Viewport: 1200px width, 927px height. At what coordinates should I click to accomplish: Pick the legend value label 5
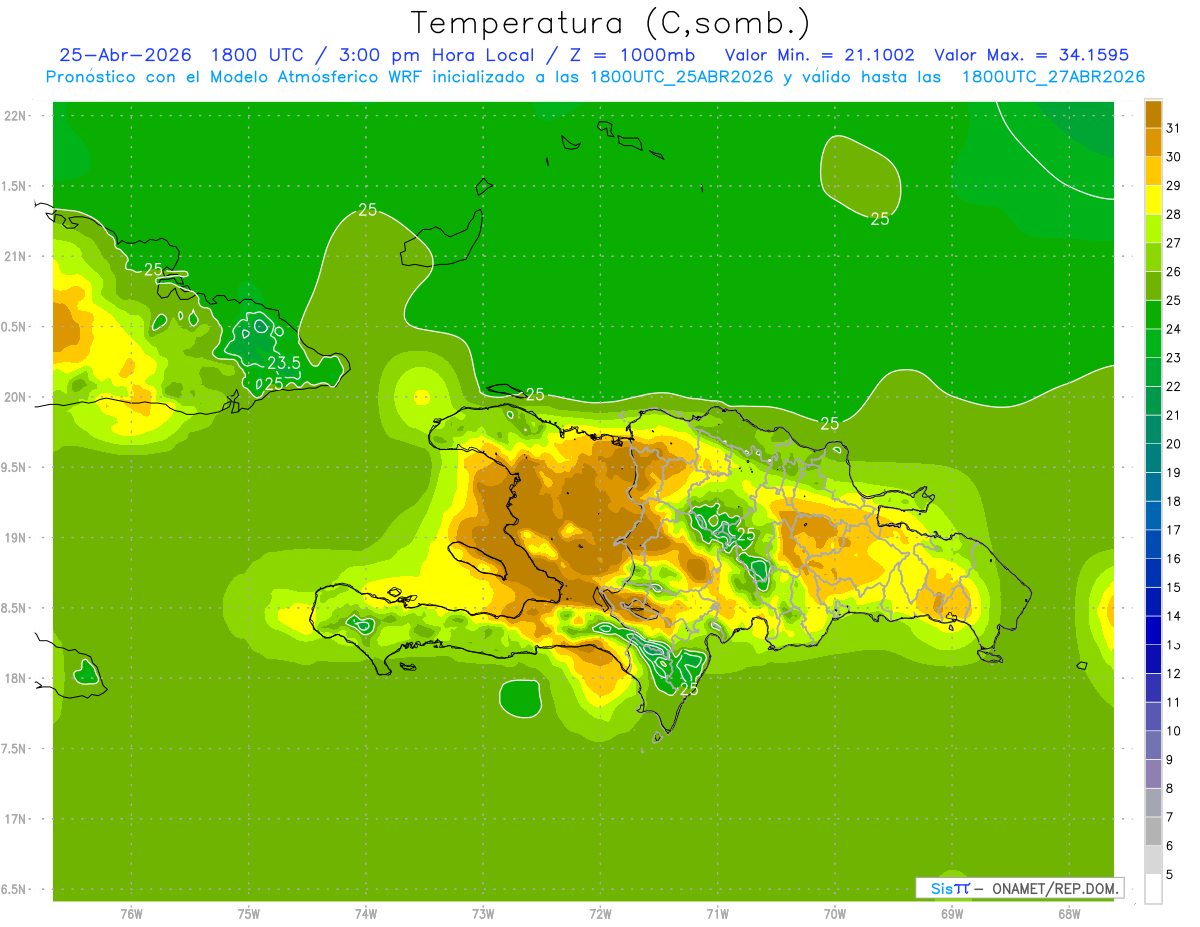coord(1169,874)
